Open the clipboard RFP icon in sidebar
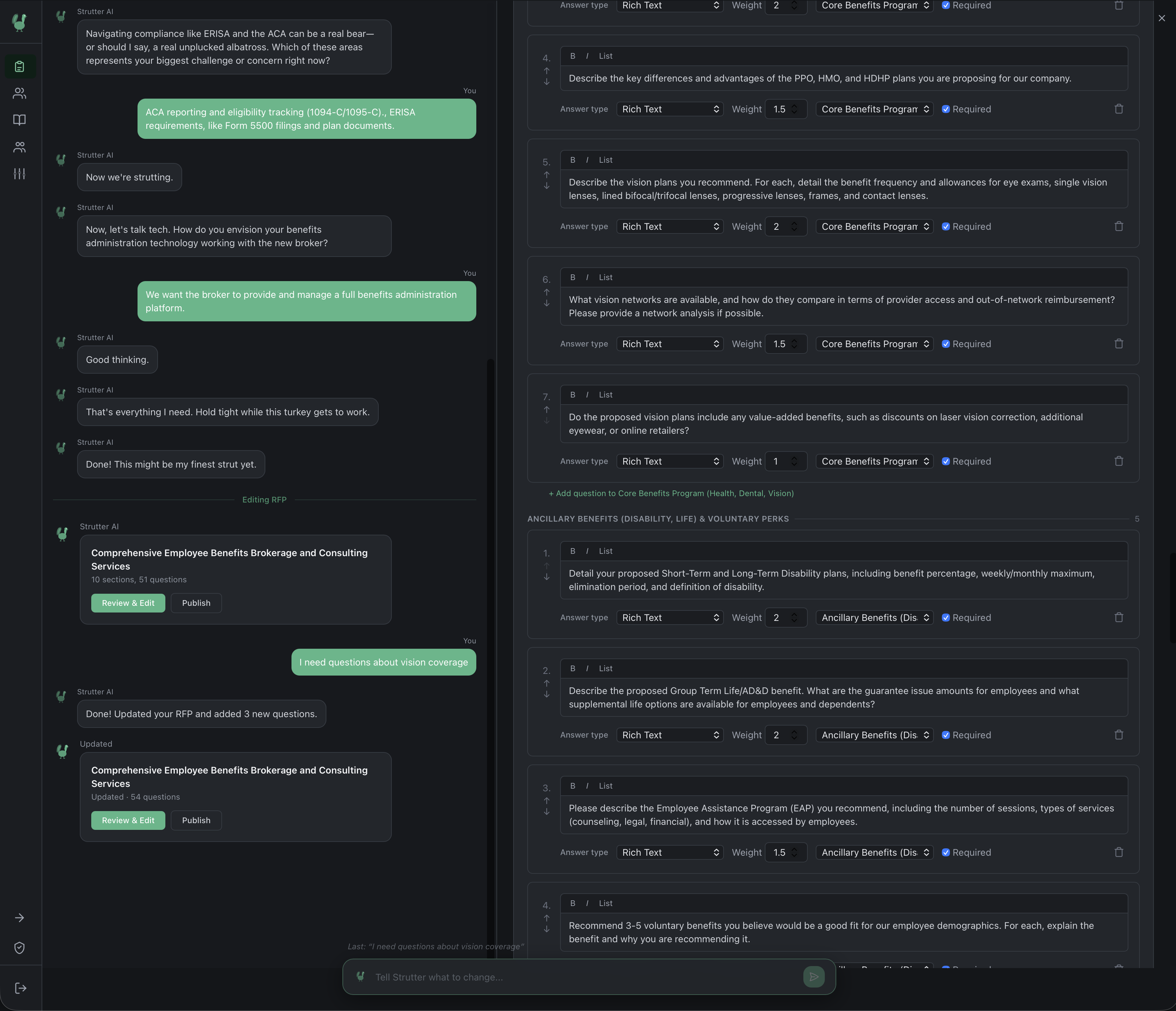Image resolution: width=1176 pixels, height=1011 pixels. point(19,66)
